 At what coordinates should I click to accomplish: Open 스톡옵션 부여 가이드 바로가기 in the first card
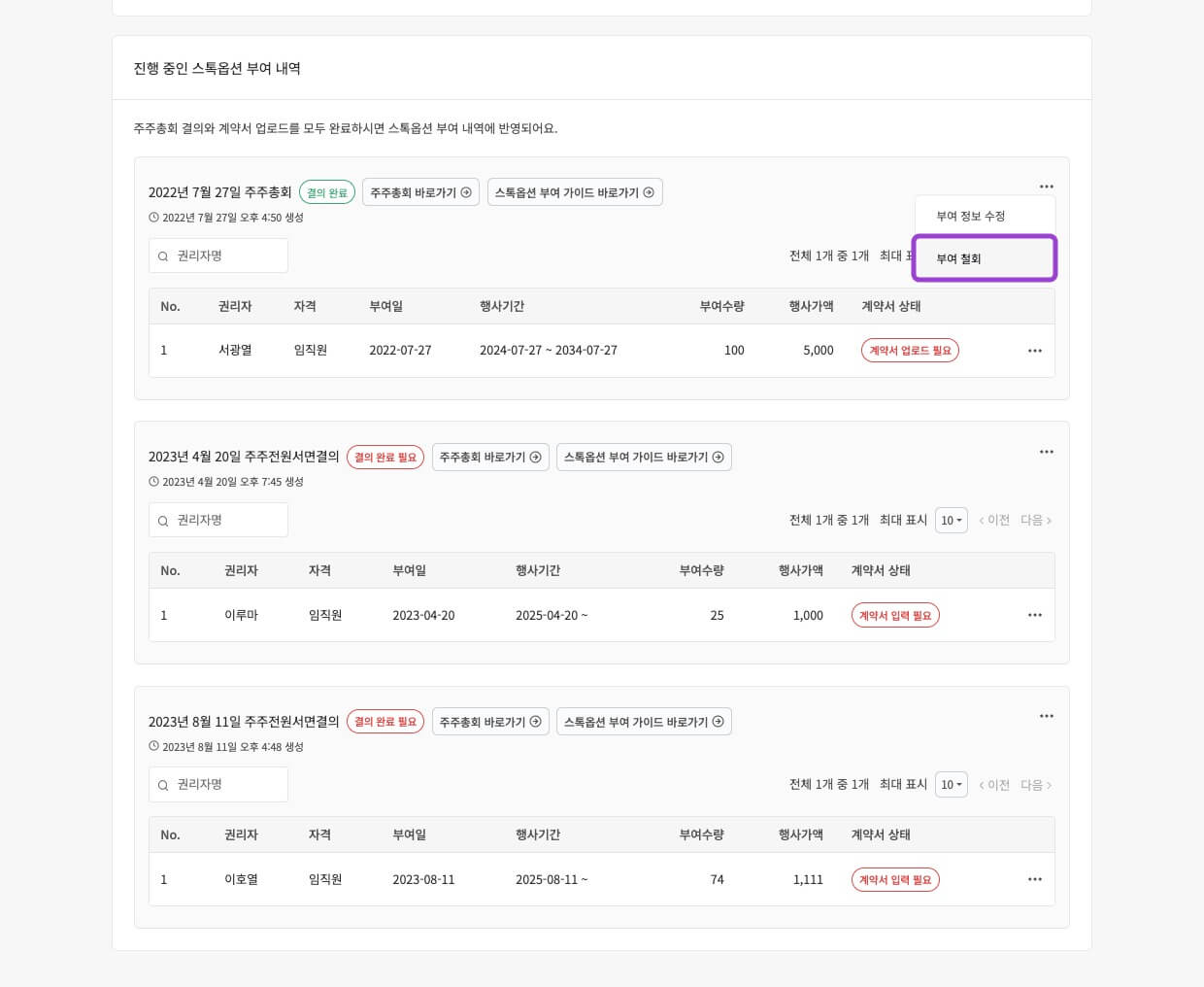pos(575,191)
